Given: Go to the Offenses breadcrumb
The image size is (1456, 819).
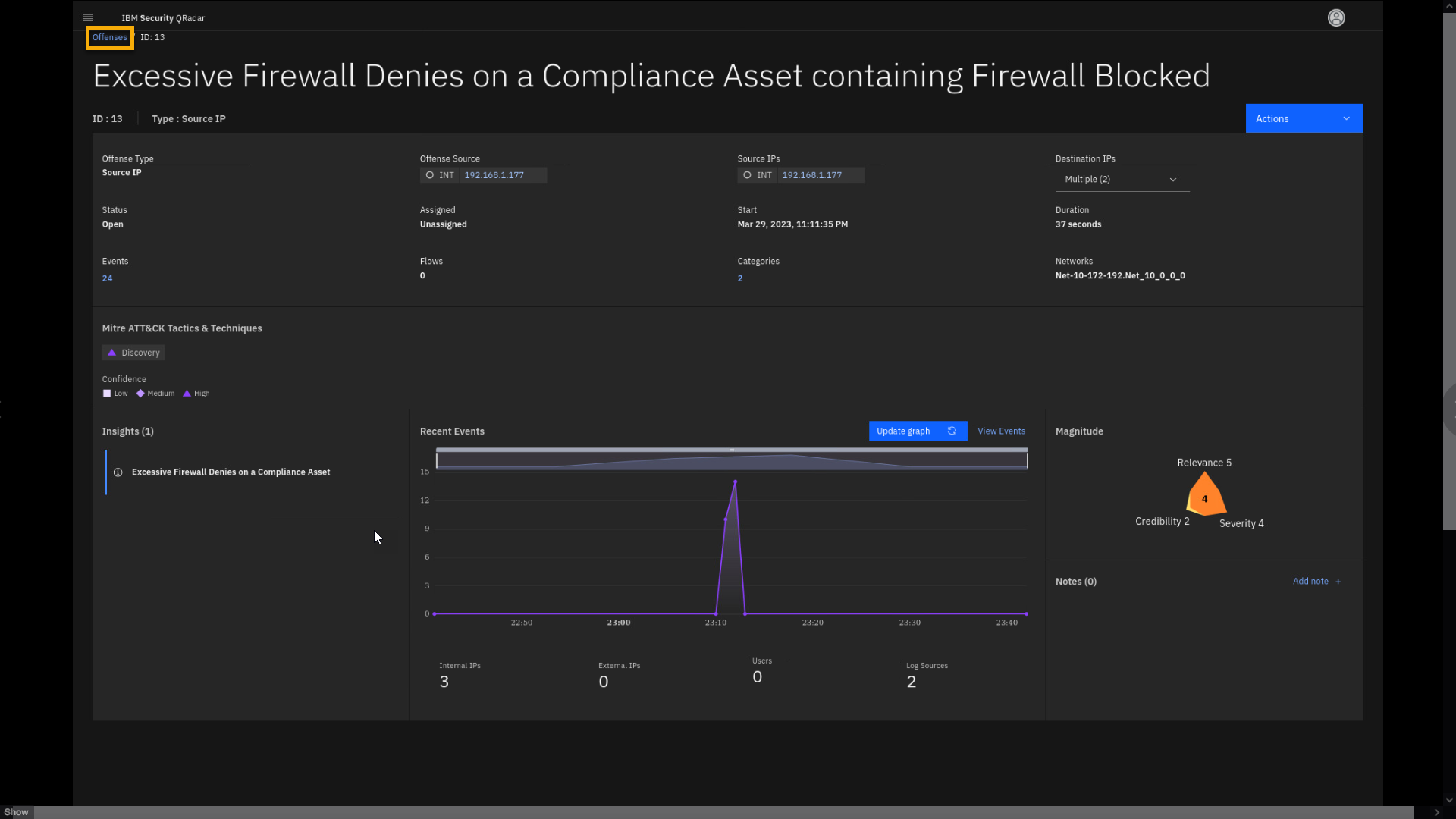Looking at the screenshot, I should 110,37.
